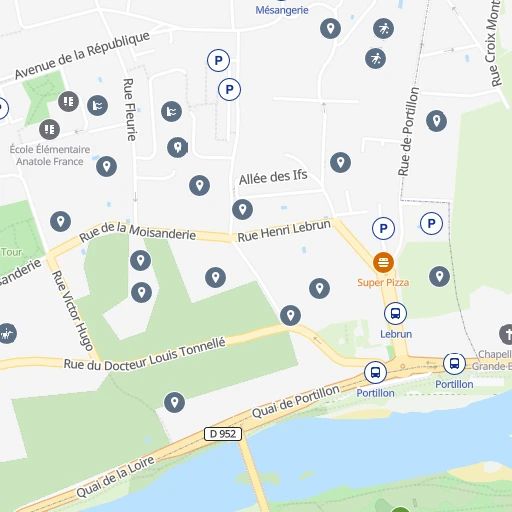Open the horse riding icon near Rue Victor Hugo
This screenshot has height=512, width=512.
(7, 333)
